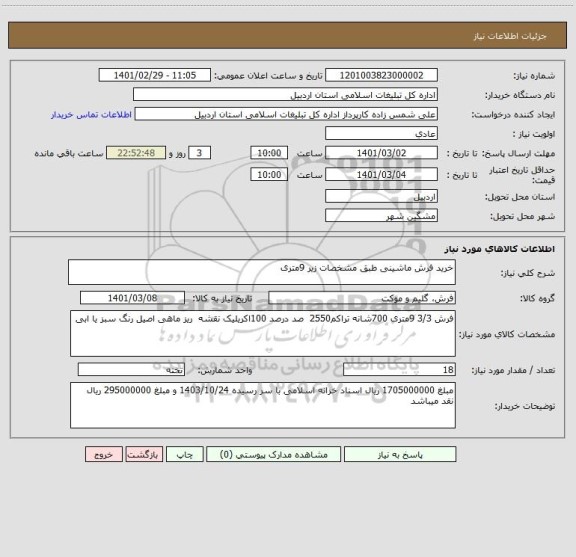576x557 pixels.
Task: Click the چاپ print button
Action: coord(184,454)
